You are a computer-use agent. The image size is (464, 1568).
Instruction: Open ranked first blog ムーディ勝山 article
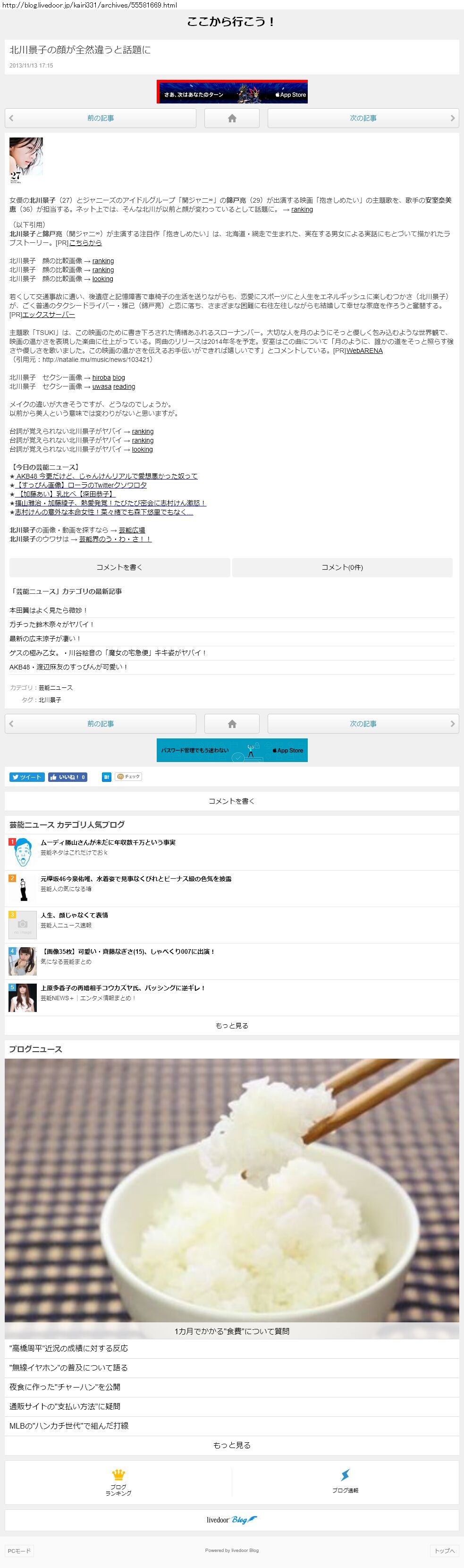point(108,842)
